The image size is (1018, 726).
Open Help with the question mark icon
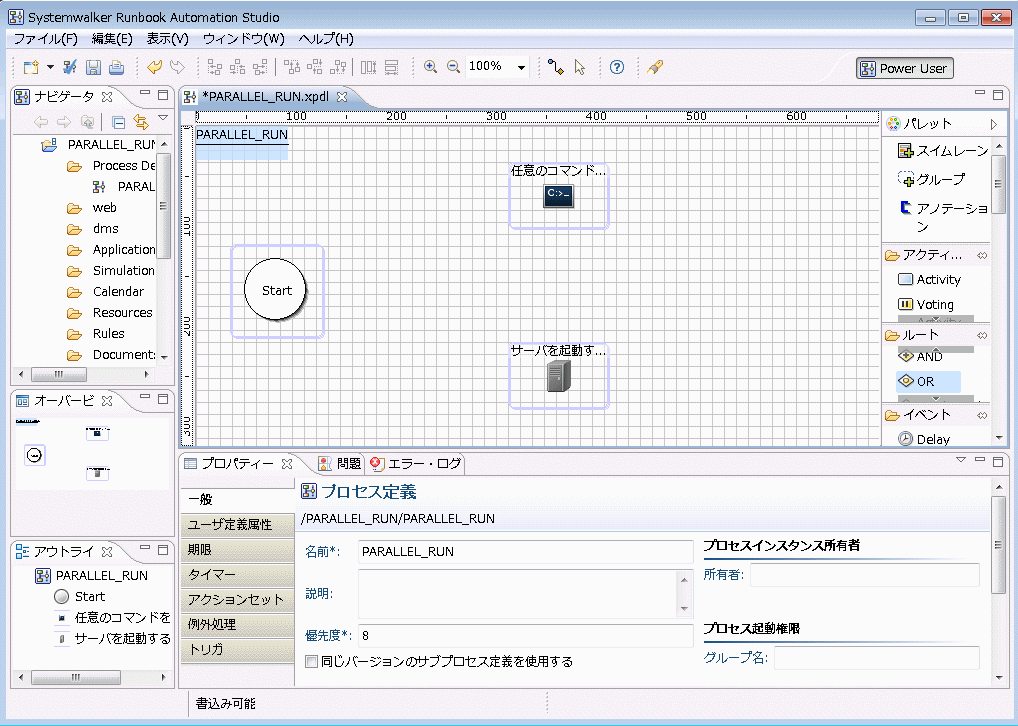[617, 67]
